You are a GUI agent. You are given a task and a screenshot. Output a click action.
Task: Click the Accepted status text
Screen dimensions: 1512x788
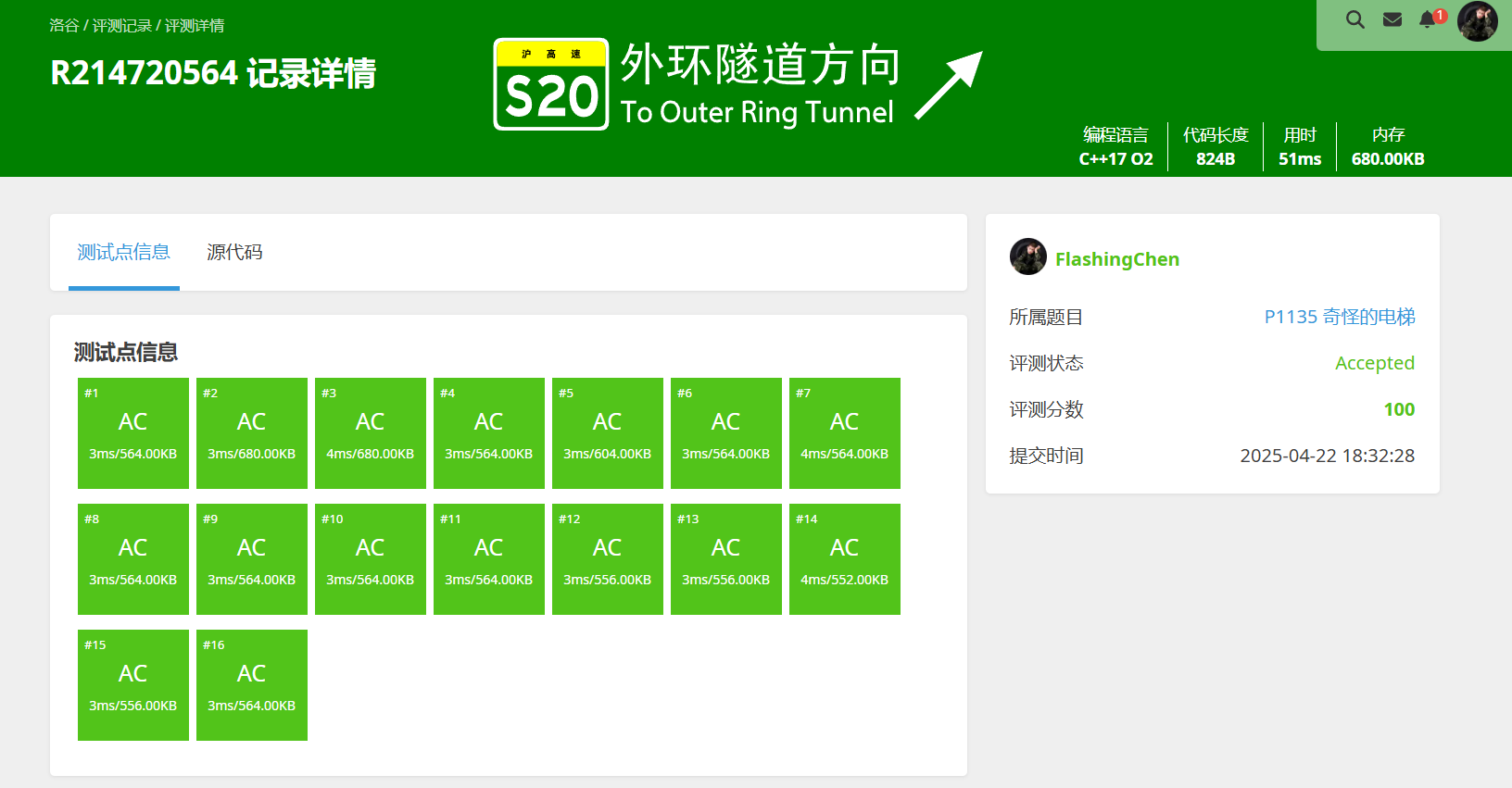[x=1375, y=363]
